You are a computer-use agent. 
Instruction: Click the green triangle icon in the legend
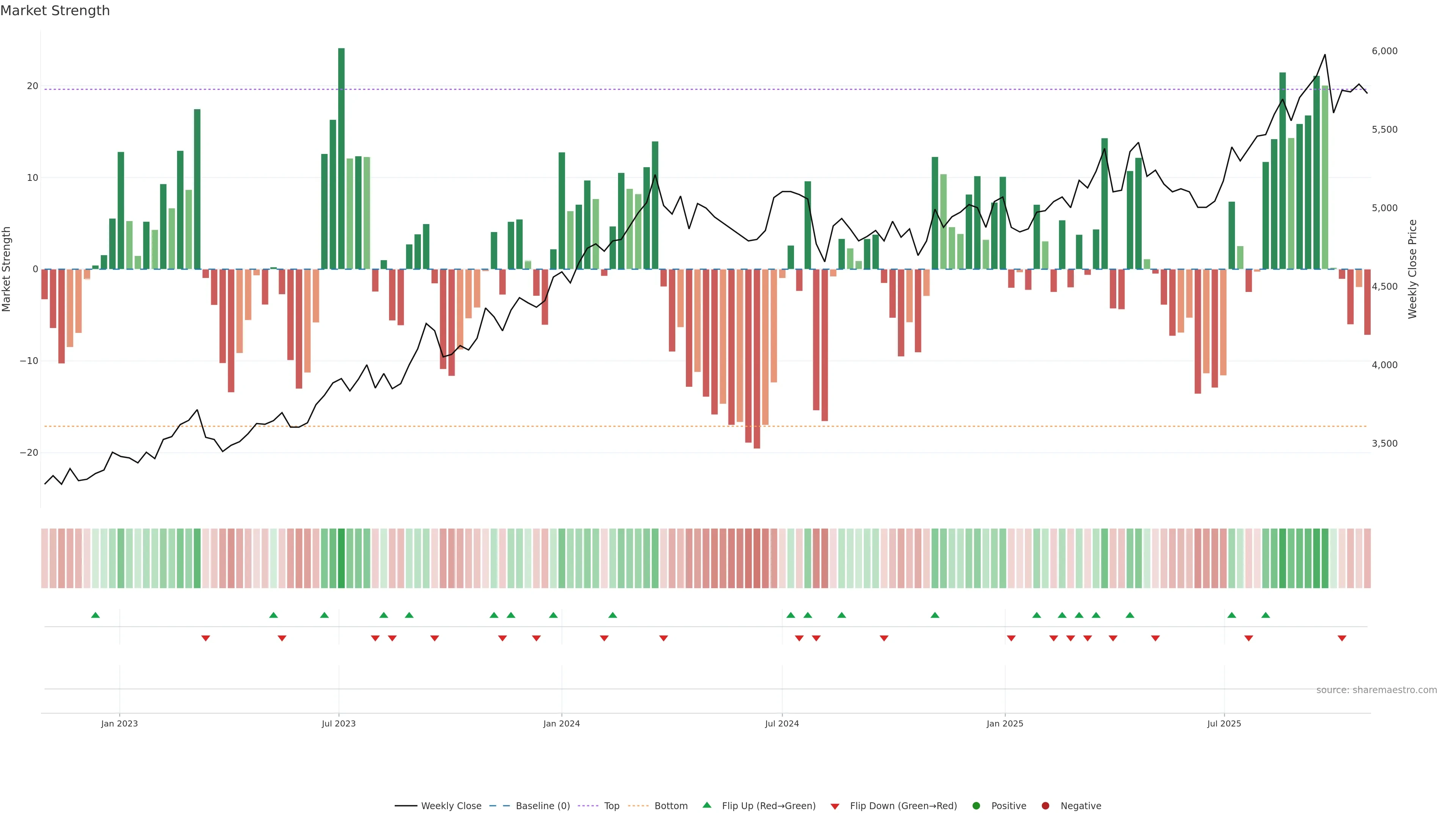(706, 805)
